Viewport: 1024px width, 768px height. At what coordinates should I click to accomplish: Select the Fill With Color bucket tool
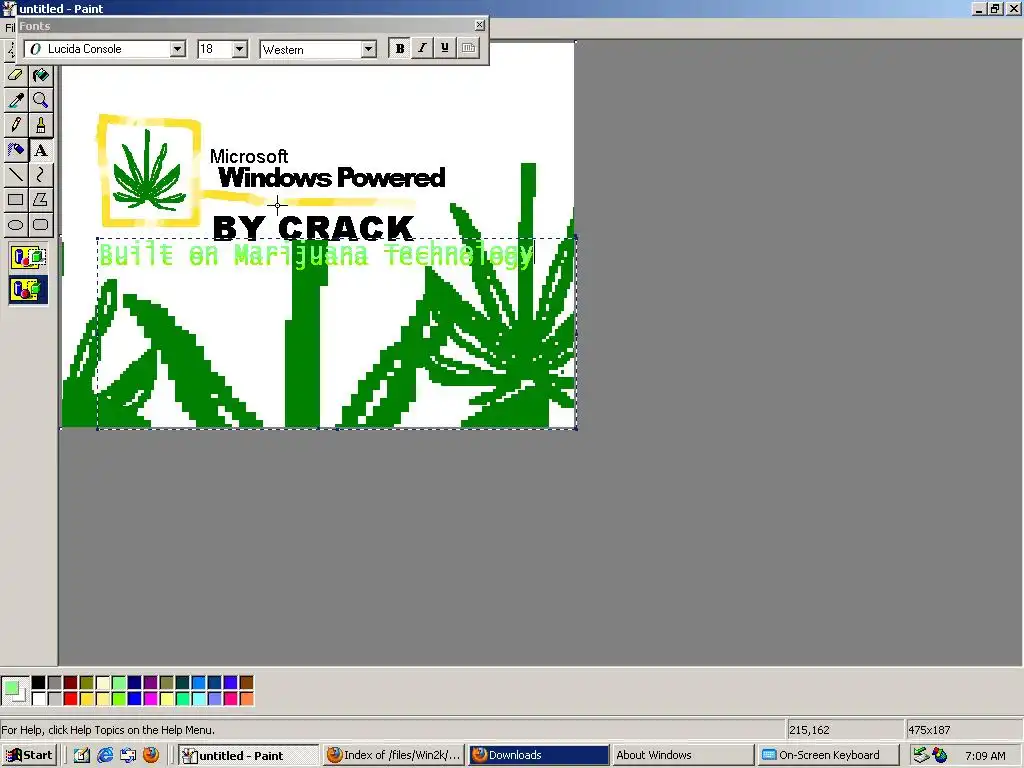[x=40, y=76]
